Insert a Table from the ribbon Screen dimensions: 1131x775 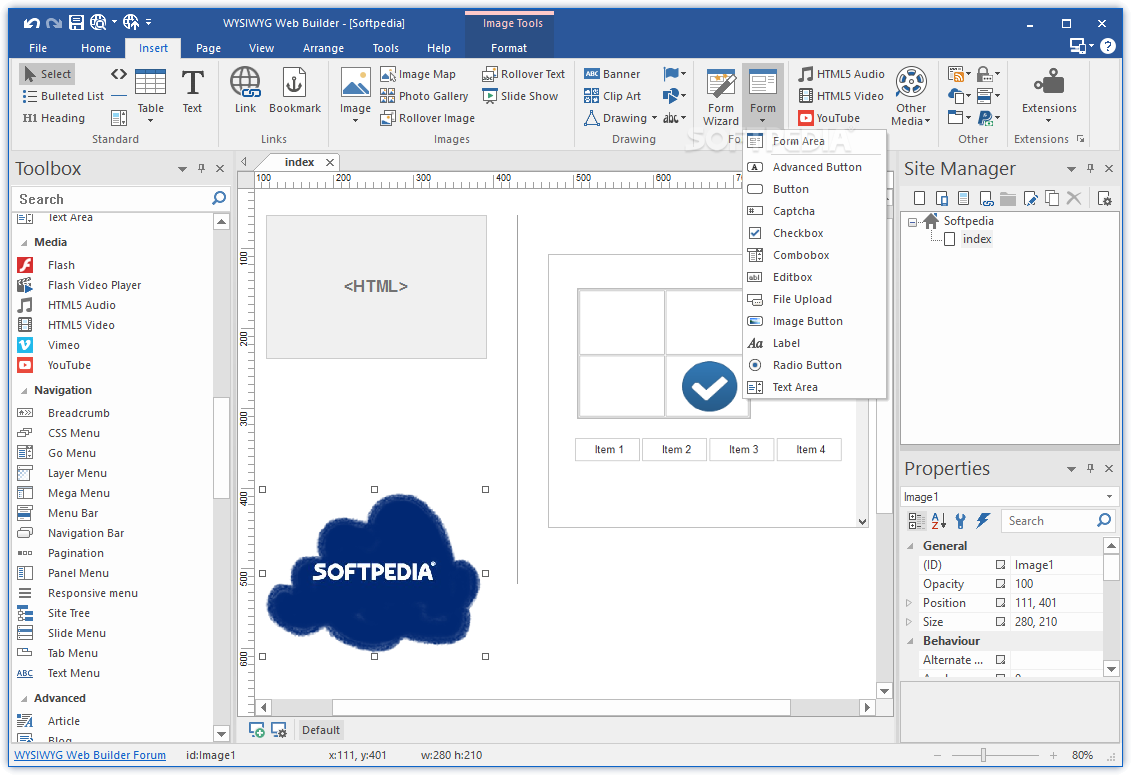tap(150, 92)
